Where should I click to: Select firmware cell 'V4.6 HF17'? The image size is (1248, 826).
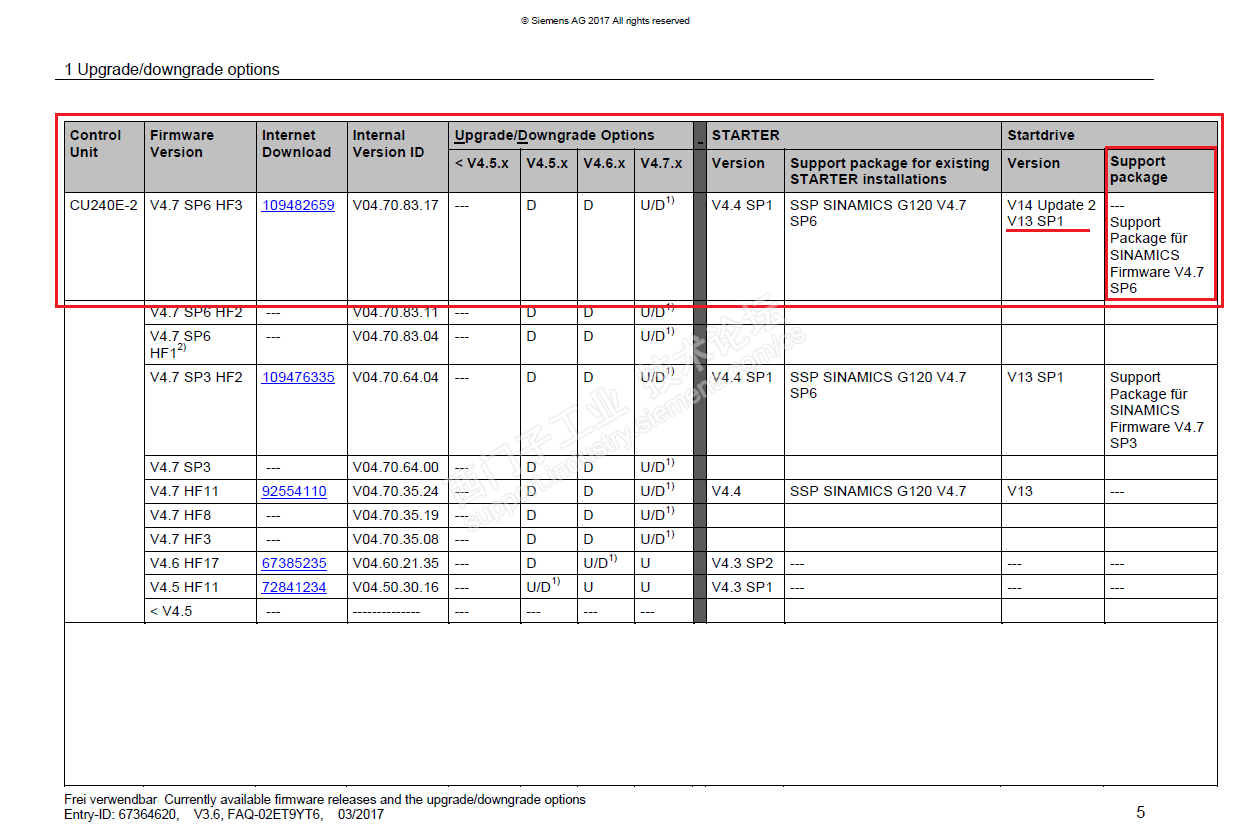tap(184, 563)
